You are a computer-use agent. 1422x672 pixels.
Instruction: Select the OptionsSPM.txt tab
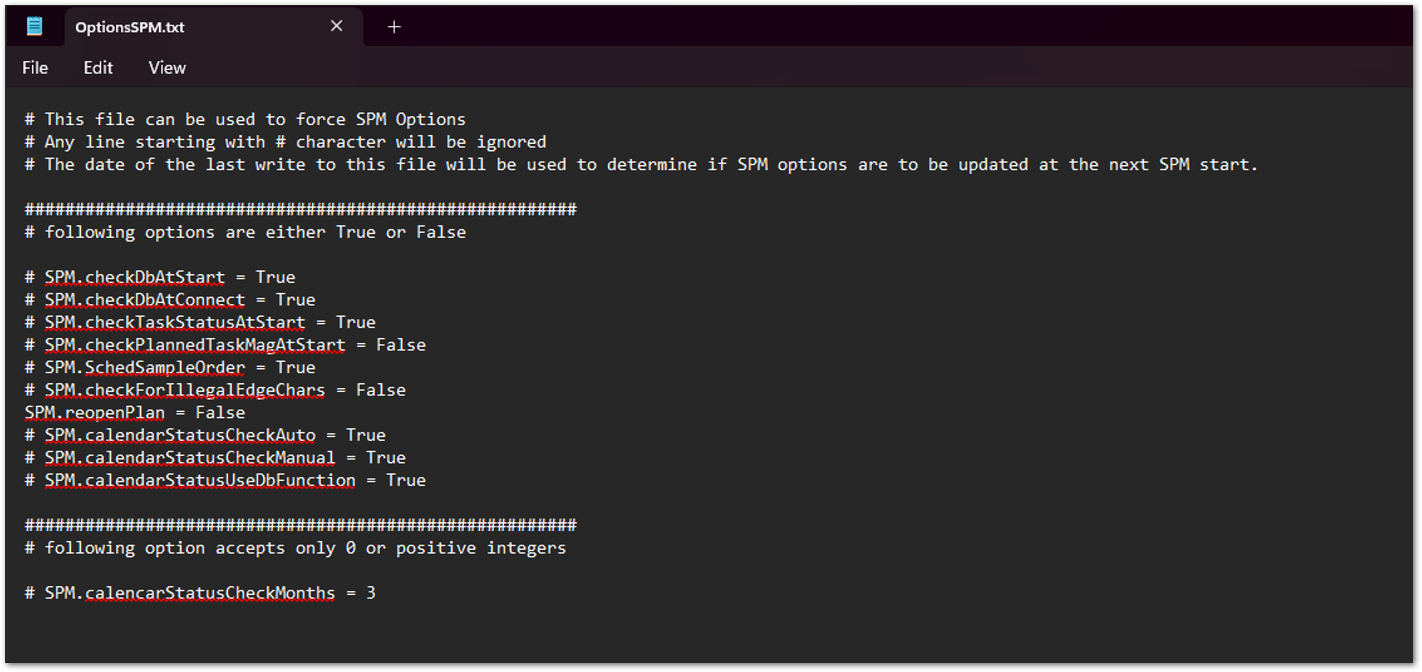pos(130,27)
